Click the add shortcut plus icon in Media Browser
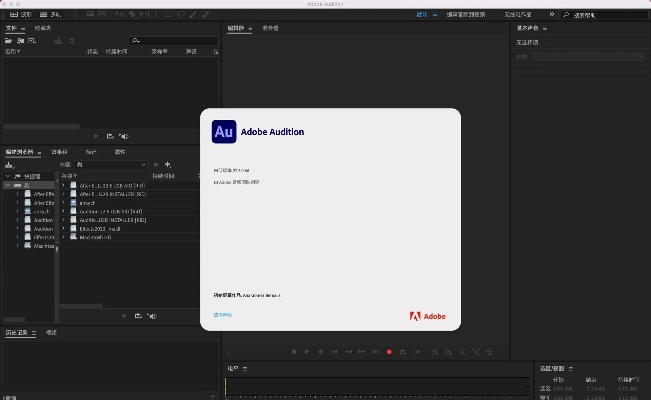Image resolution: width=651 pixels, height=400 pixels. coord(167,164)
